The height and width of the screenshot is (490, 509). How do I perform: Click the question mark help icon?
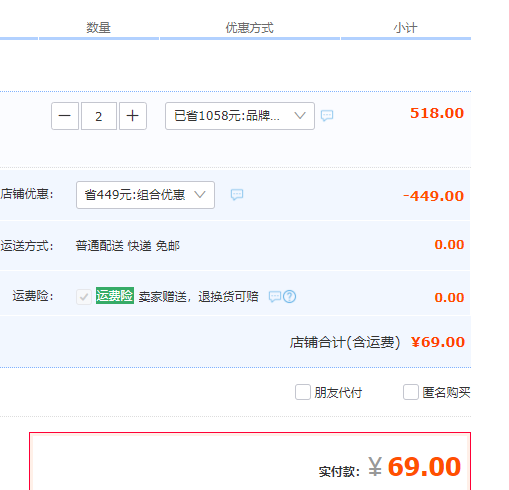point(289,297)
